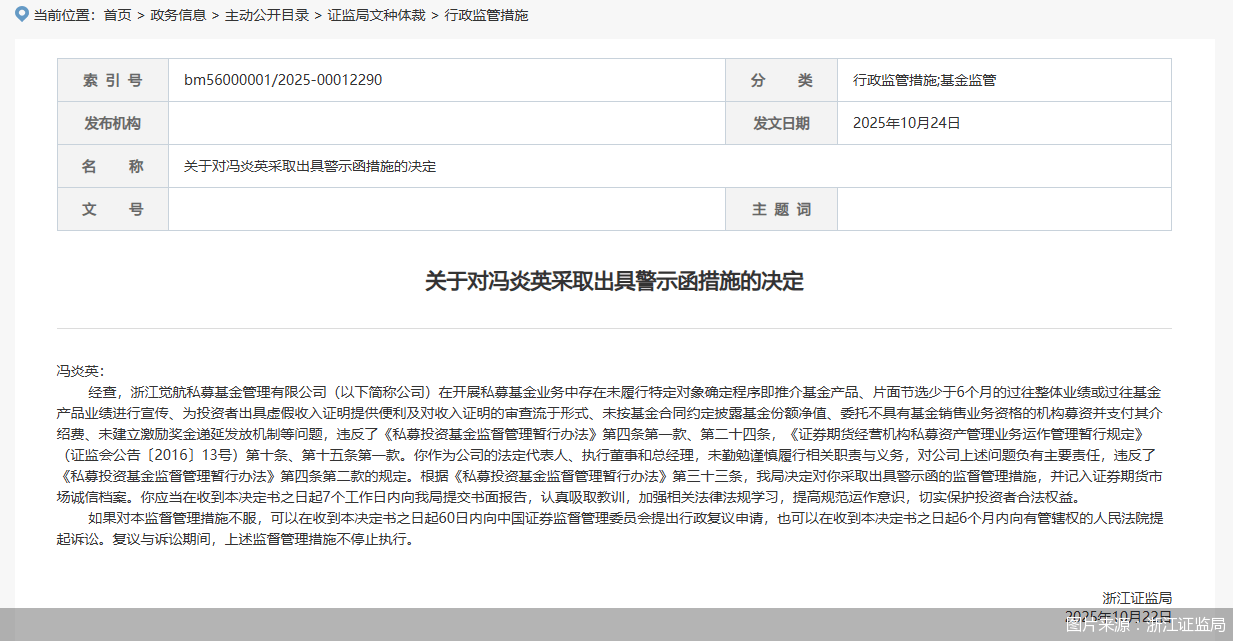Click the 发文日期 header cell
Screen dimensions: 1233x641
(781, 124)
